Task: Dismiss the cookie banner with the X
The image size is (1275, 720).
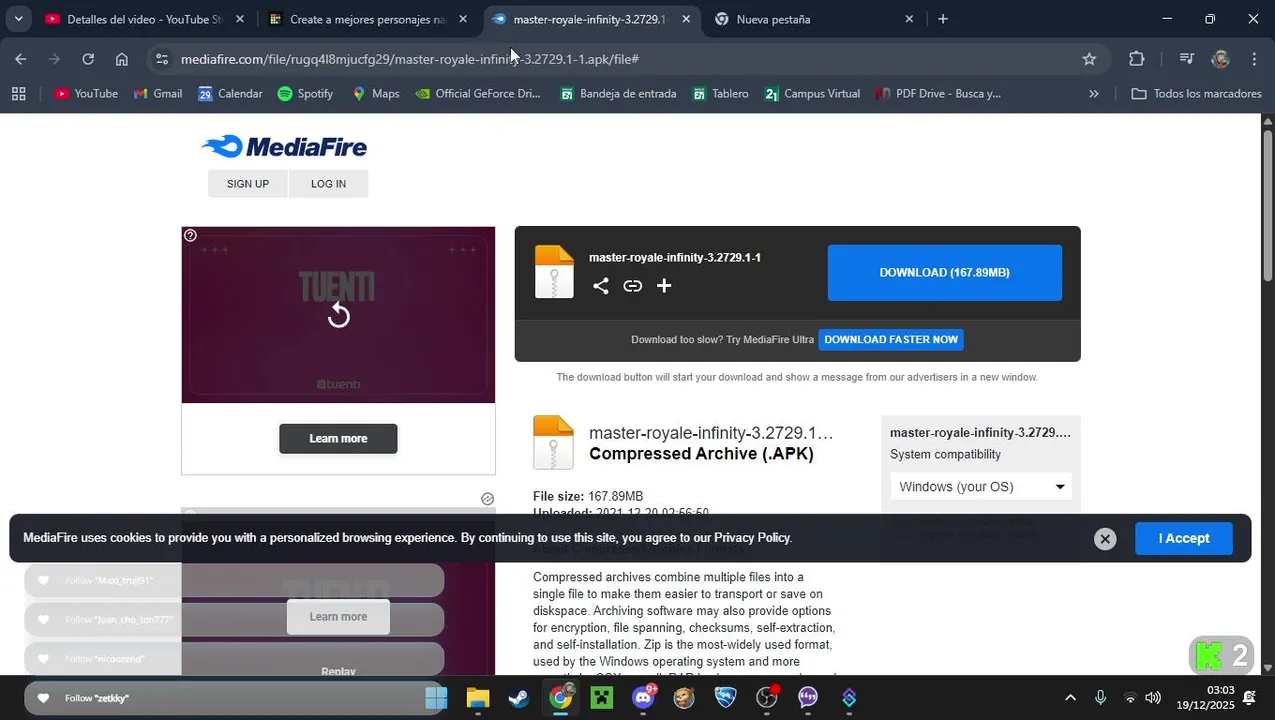Action: [x=1105, y=539]
